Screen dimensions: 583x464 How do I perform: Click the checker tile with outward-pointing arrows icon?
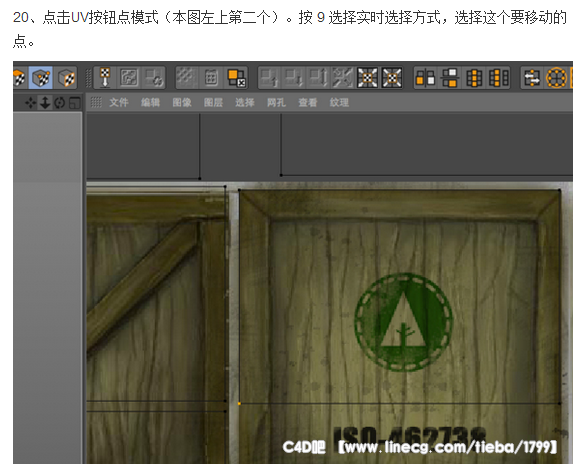(367, 78)
